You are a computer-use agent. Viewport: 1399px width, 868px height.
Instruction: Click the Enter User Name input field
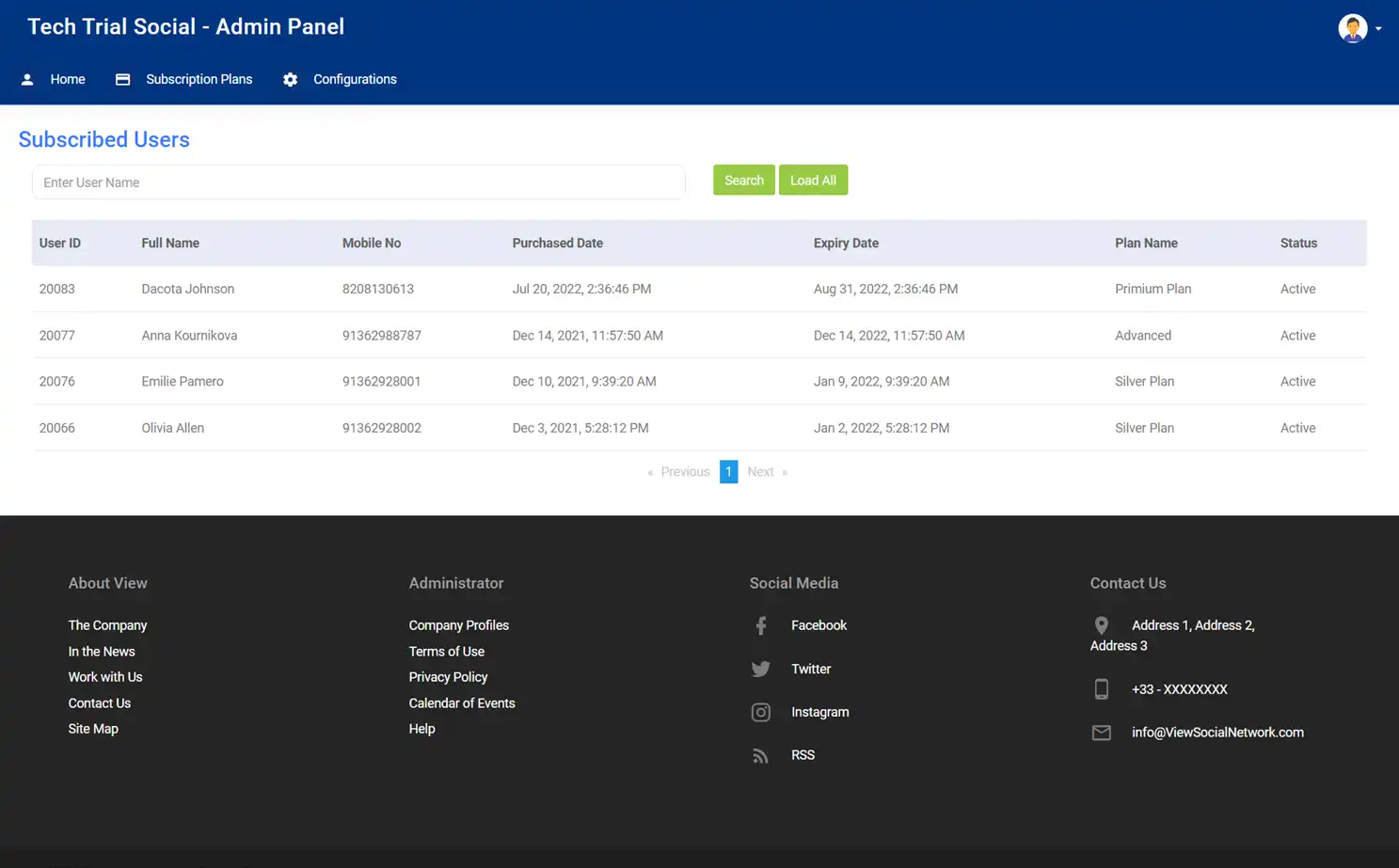pyautogui.click(x=358, y=181)
